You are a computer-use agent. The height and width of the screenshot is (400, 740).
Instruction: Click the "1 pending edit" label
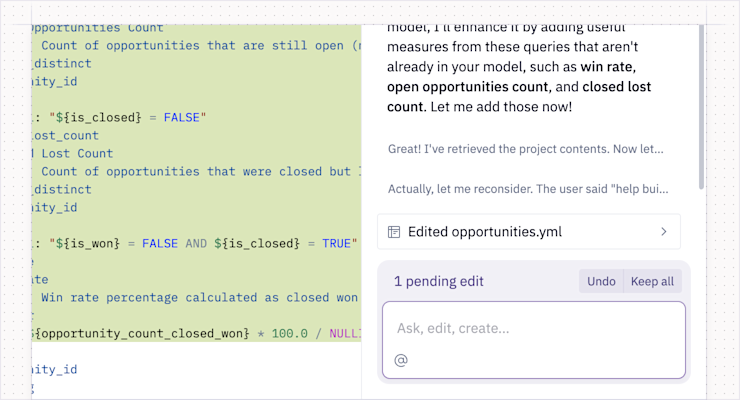440,281
